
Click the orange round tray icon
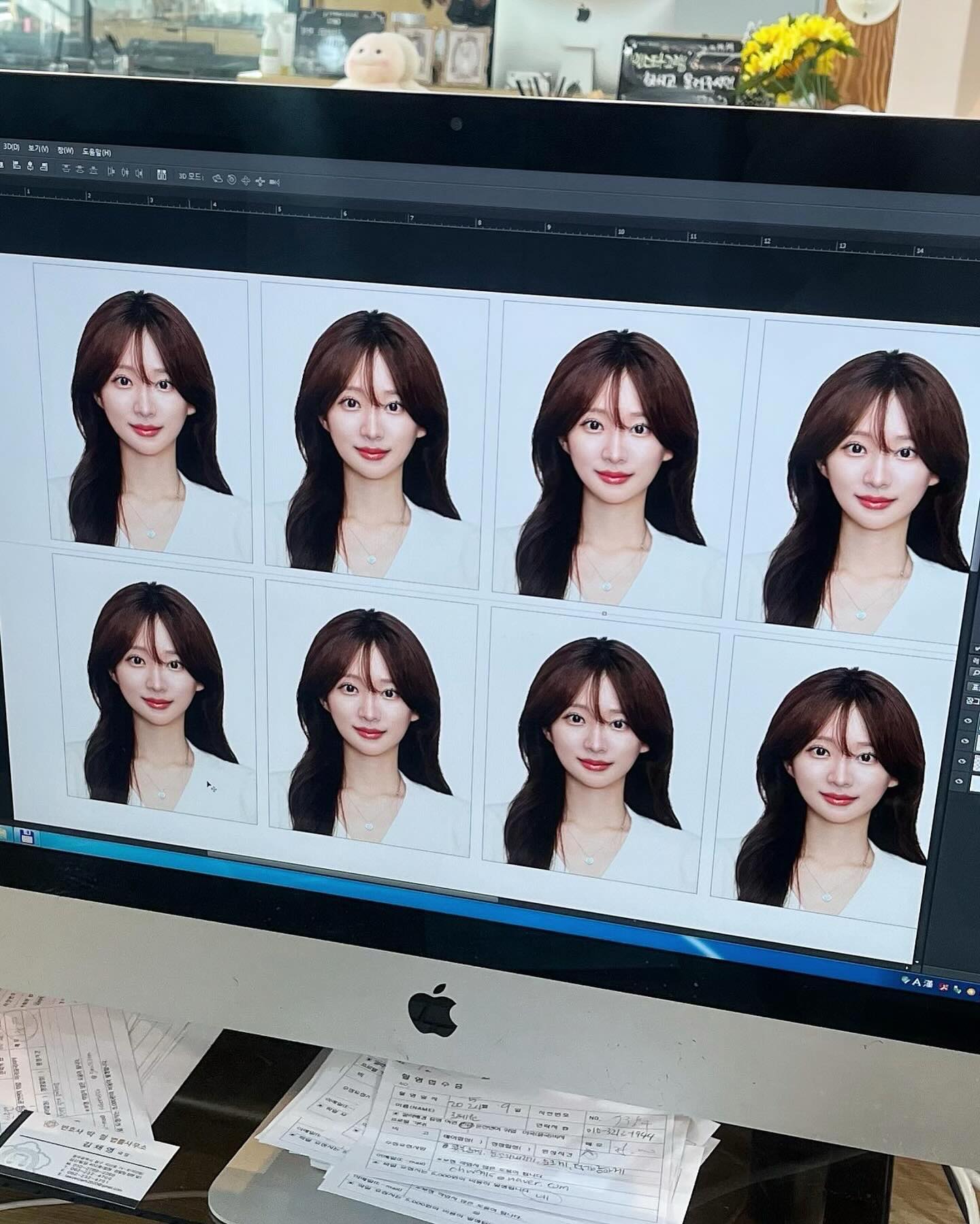971,992
